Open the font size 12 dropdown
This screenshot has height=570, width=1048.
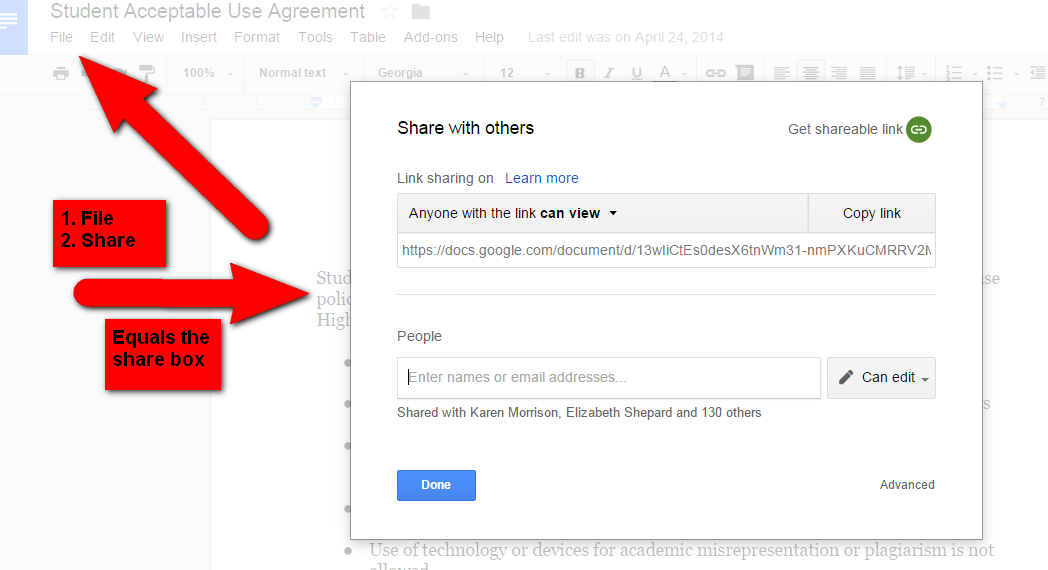[x=525, y=73]
